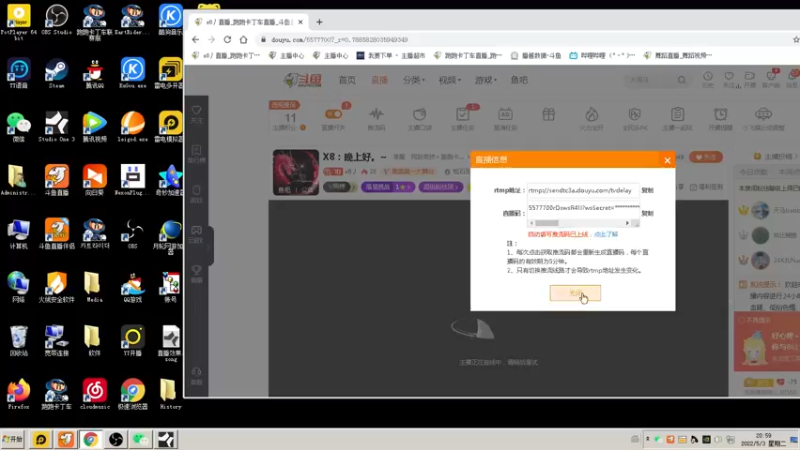
Task: Launch Firefox from the desktop
Action: 18,394
